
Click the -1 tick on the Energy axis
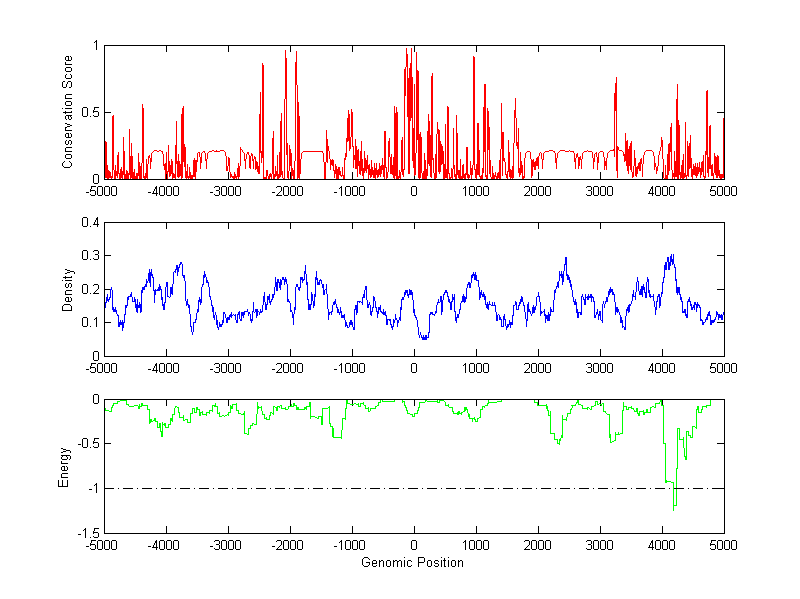pyautogui.click(x=93, y=488)
